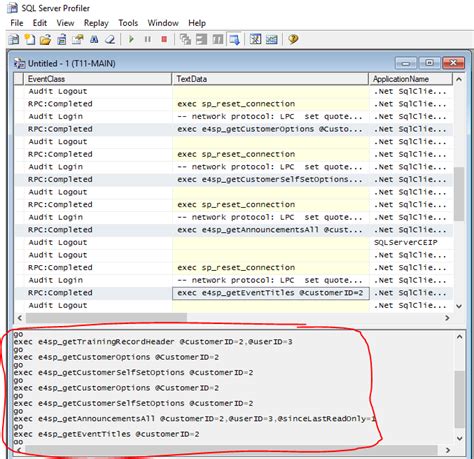Viewport: 474px width, 459px height.
Task: Click the ApplicationName column header
Action: (x=411, y=79)
